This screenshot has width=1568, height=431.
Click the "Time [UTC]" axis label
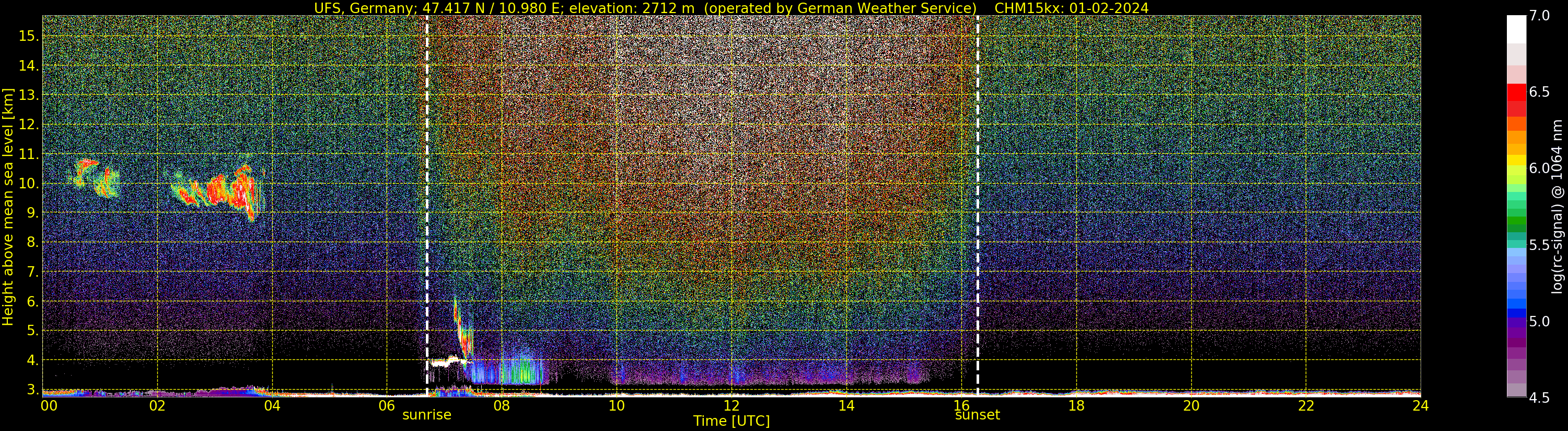point(731,421)
